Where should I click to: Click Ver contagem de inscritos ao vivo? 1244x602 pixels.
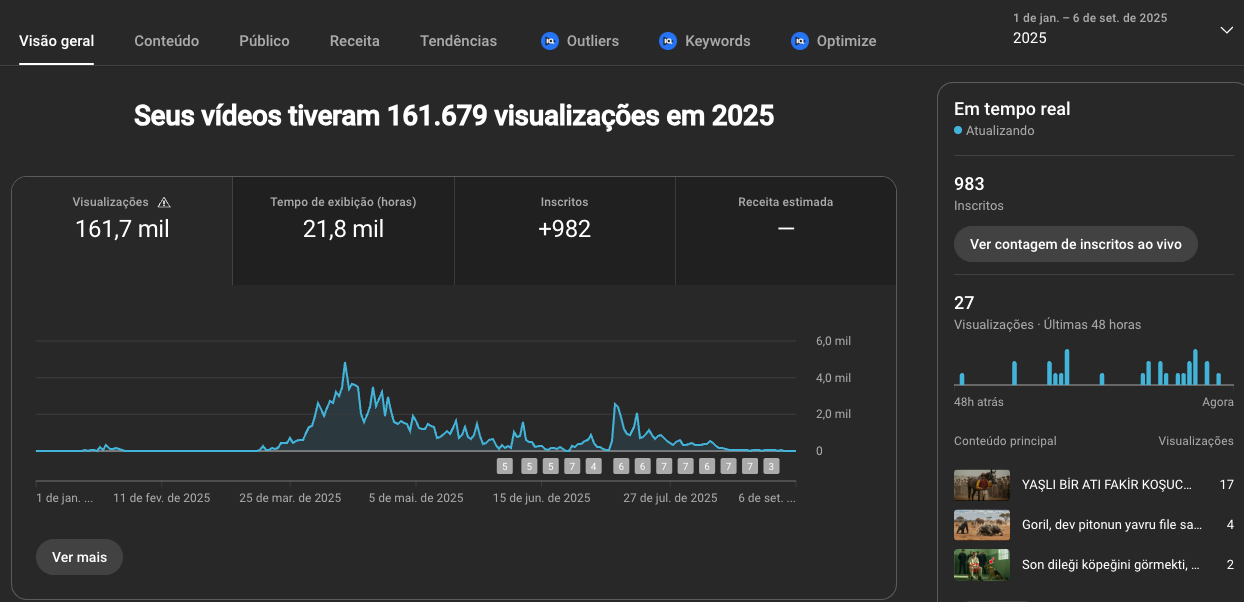click(x=1075, y=244)
